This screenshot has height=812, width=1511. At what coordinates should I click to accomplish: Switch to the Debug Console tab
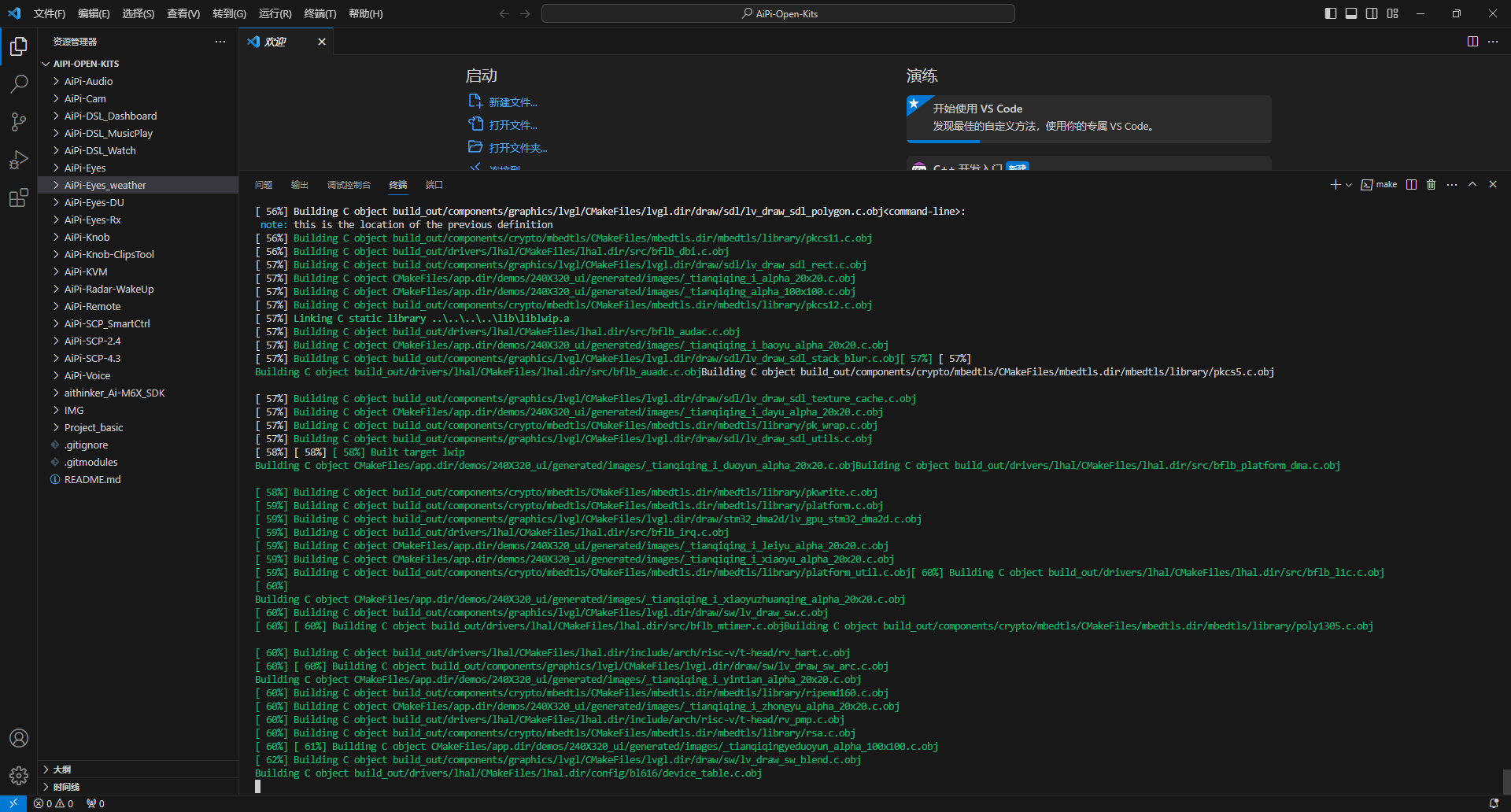coord(349,185)
